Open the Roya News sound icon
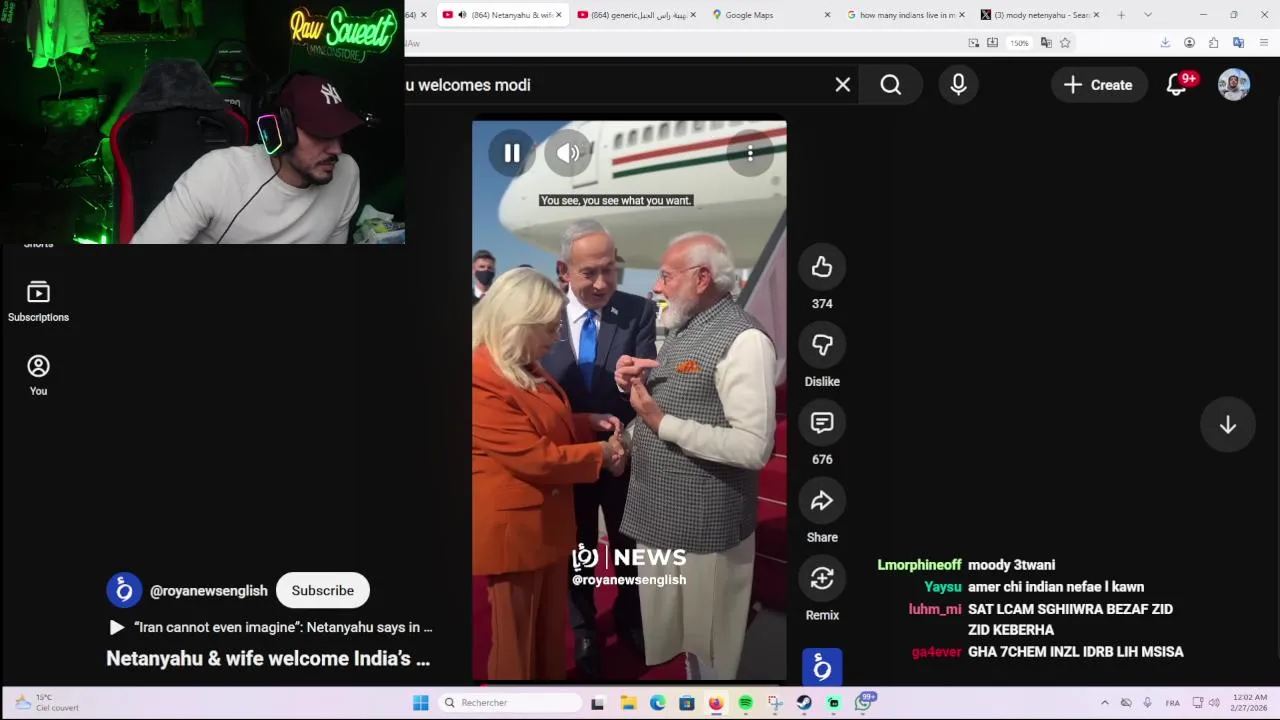 822,667
